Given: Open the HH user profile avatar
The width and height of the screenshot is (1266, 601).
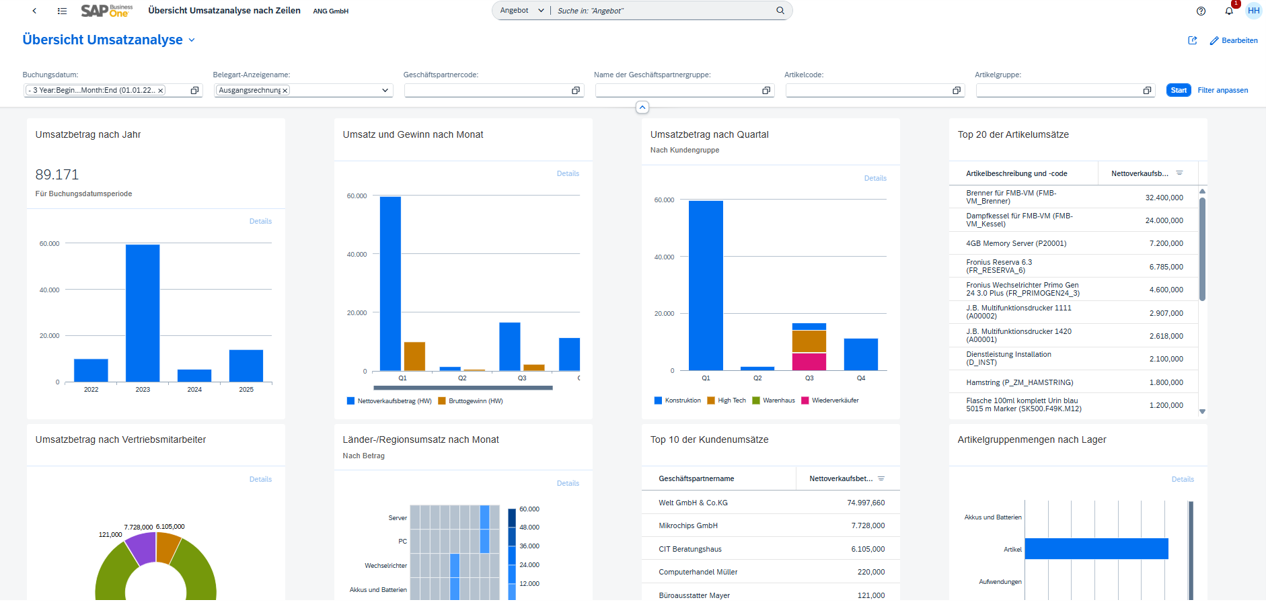Looking at the screenshot, I should click(x=1254, y=11).
